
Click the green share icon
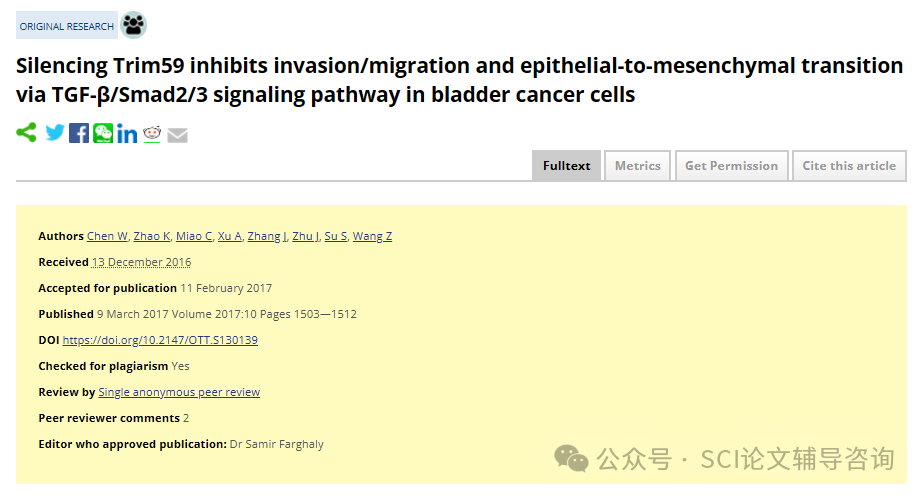click(27, 133)
